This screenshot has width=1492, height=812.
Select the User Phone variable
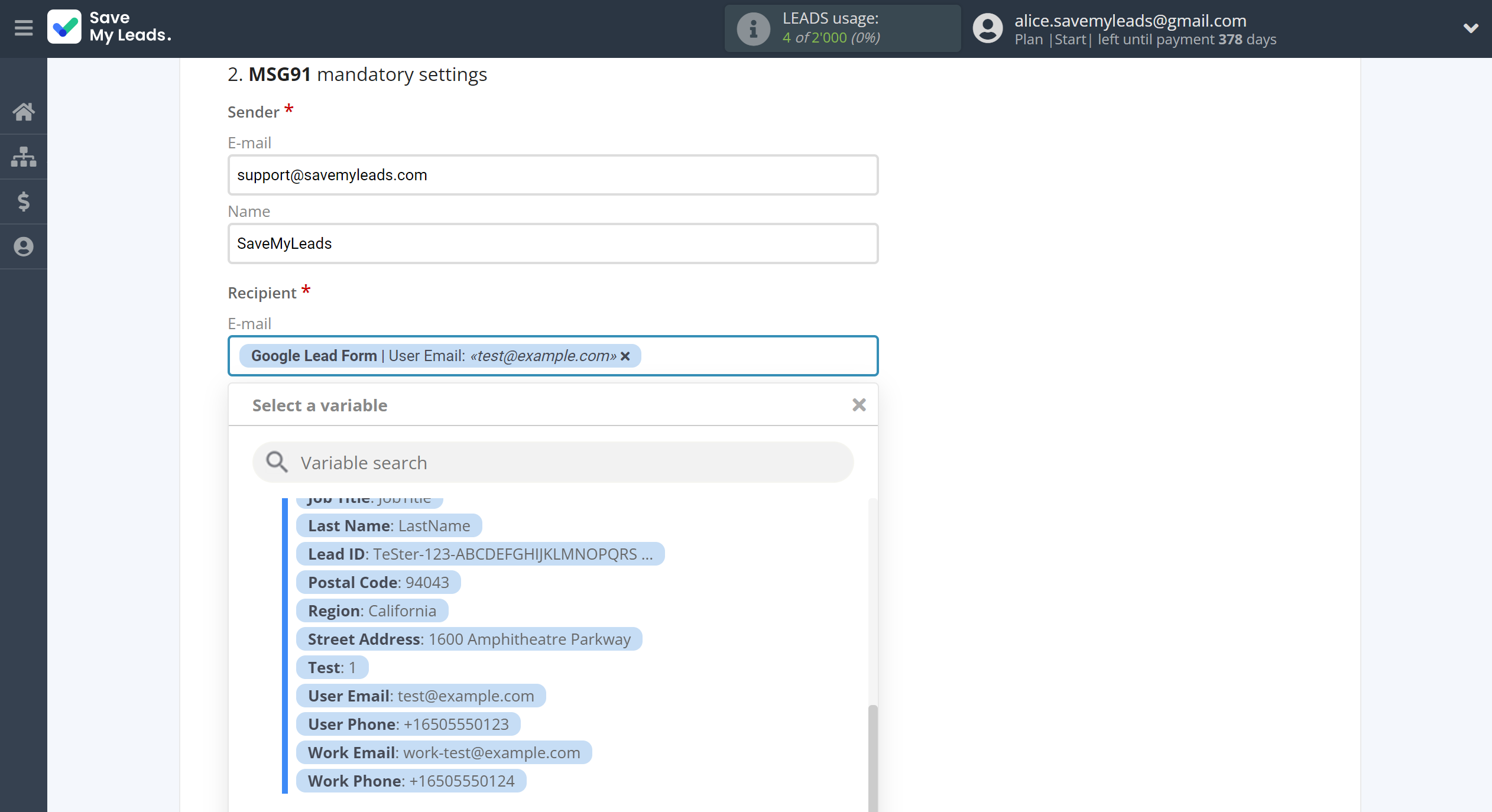click(x=408, y=724)
